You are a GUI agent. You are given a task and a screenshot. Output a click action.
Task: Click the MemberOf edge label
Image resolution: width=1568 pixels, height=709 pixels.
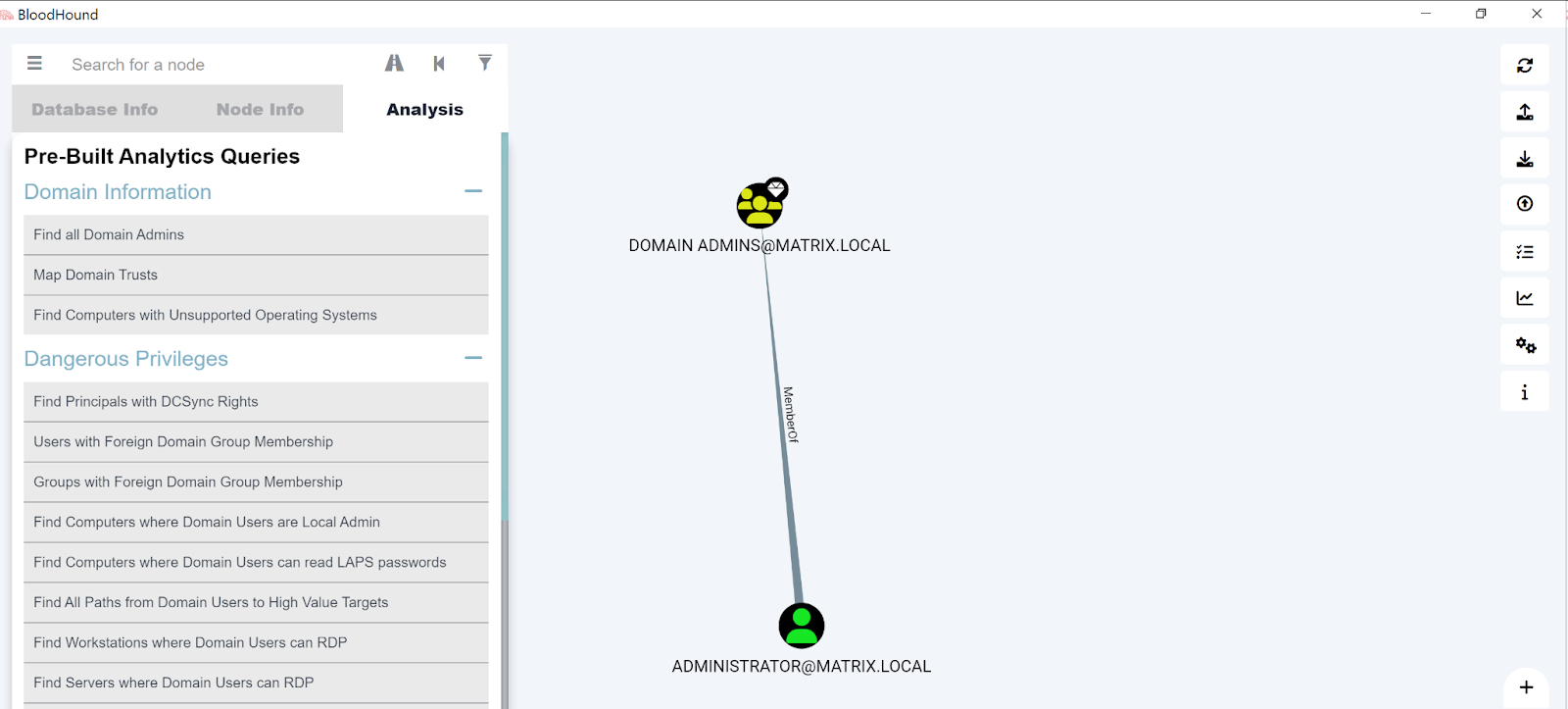pos(791,415)
